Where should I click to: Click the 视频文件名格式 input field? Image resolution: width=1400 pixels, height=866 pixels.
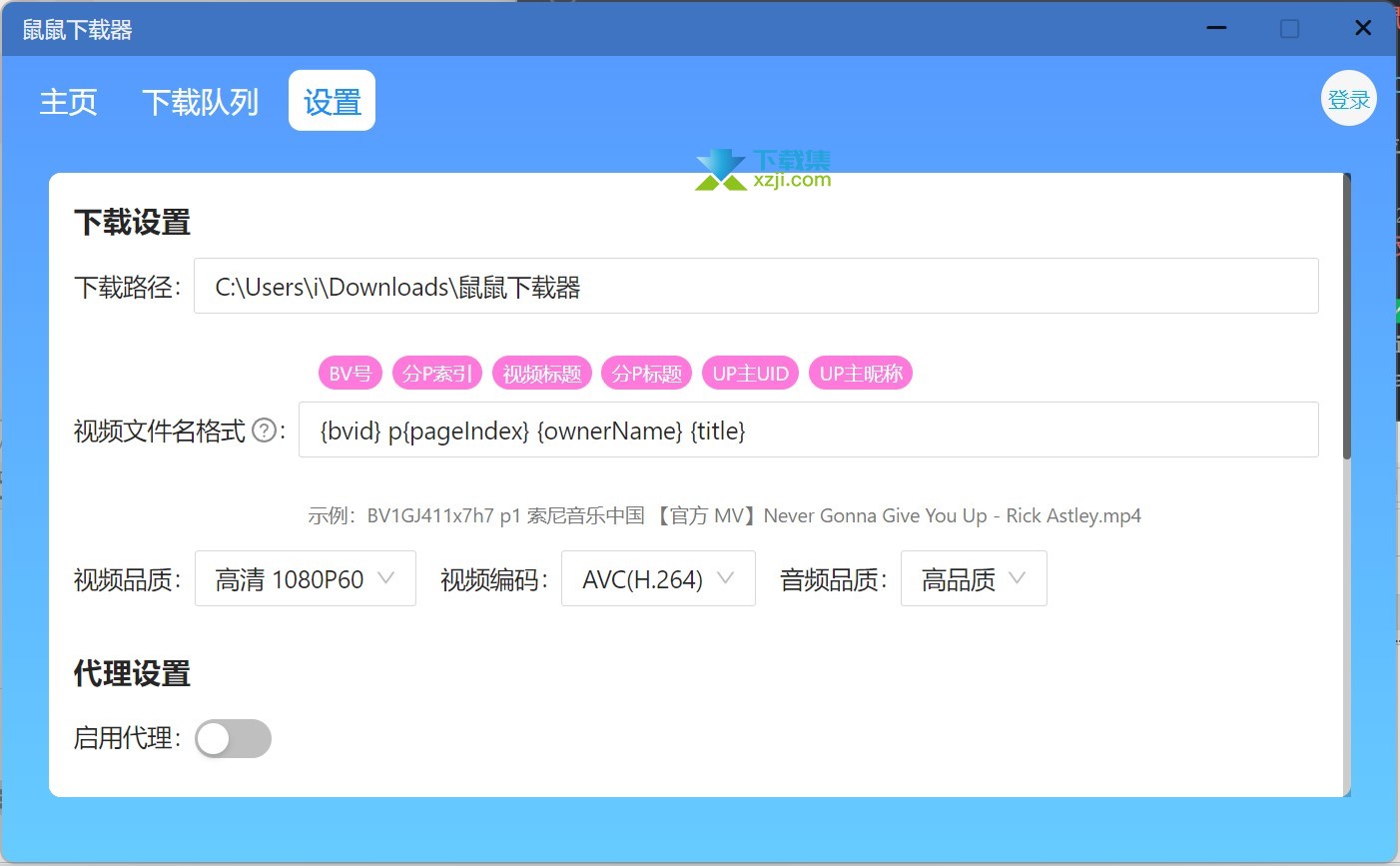point(809,430)
